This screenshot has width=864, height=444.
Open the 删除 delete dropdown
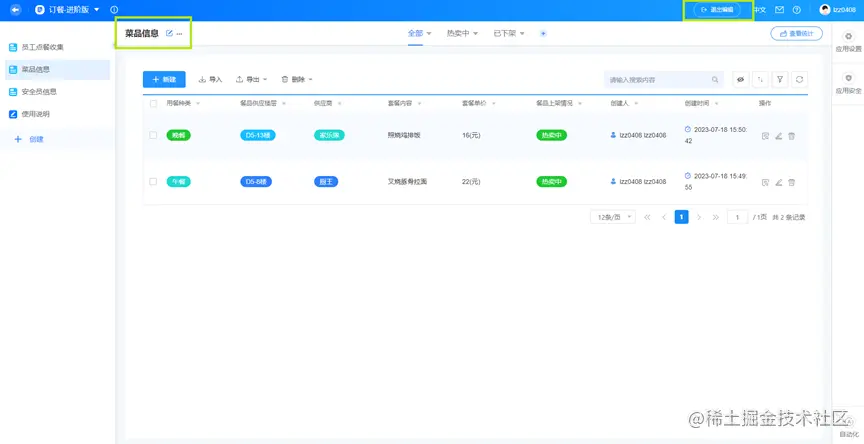click(x=297, y=79)
